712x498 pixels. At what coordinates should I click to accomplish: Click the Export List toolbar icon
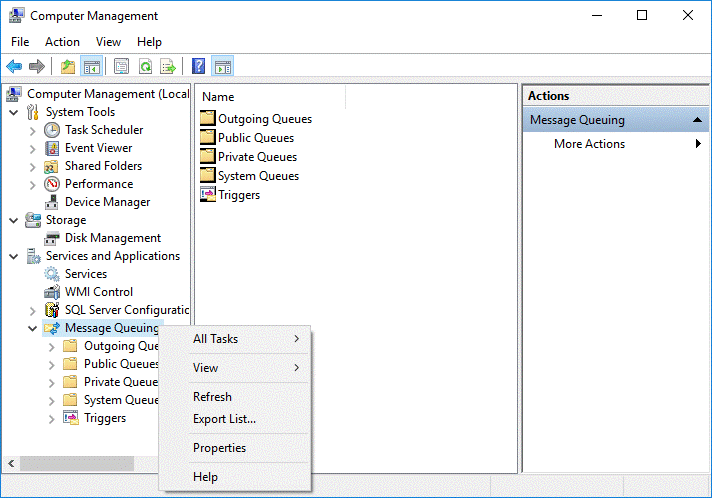tap(168, 67)
